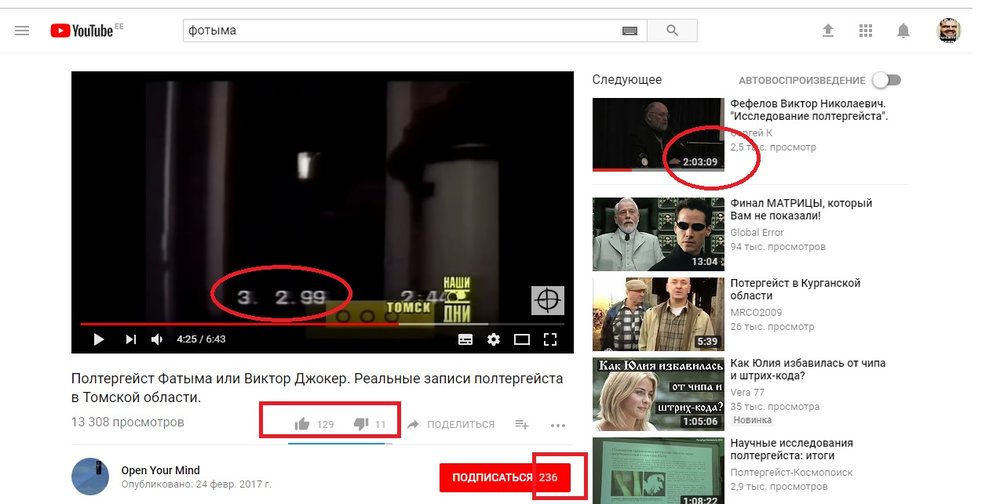Toggle subtitles on the video player
This screenshot has height=504, width=1000.
coord(465,339)
